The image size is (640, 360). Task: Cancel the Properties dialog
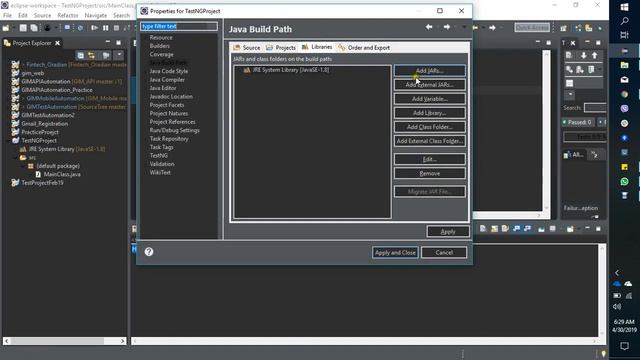coord(444,253)
